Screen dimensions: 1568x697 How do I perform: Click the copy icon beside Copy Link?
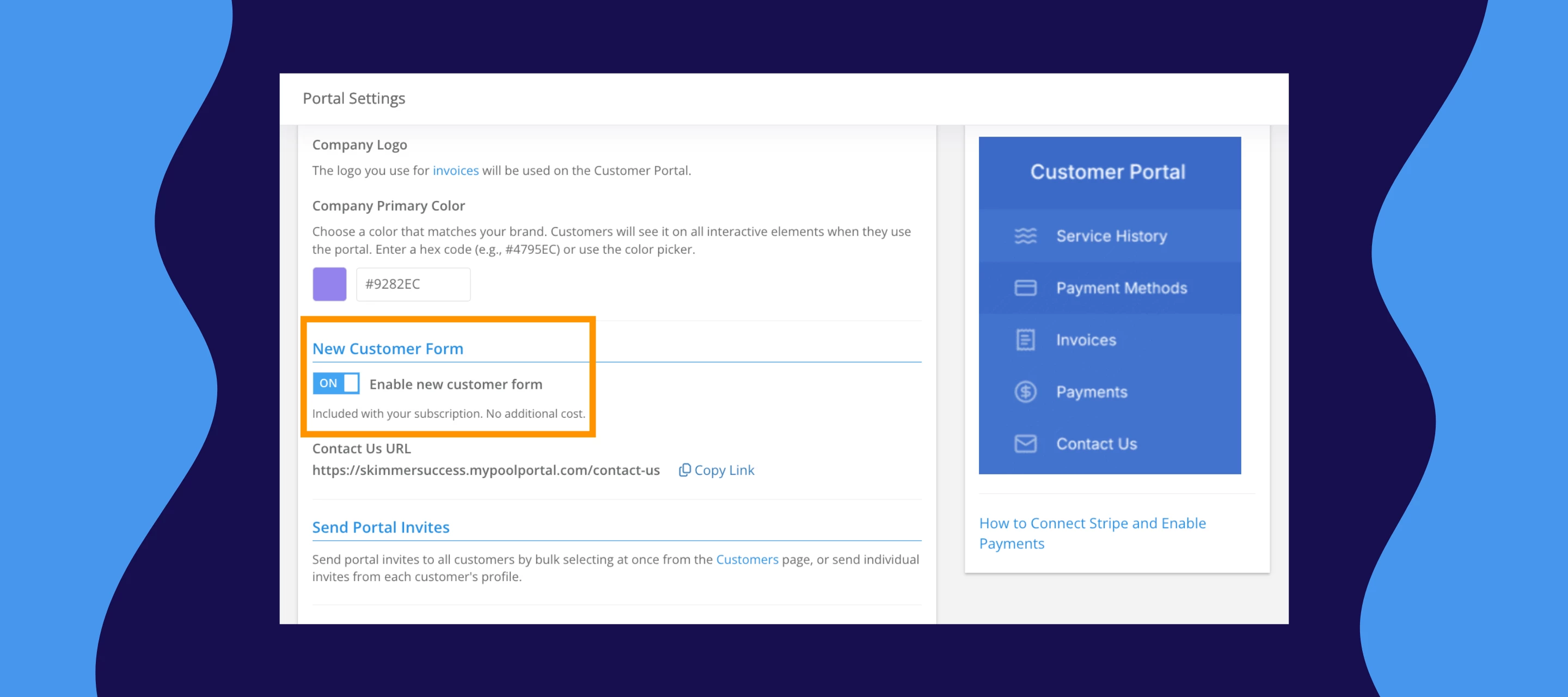click(684, 470)
